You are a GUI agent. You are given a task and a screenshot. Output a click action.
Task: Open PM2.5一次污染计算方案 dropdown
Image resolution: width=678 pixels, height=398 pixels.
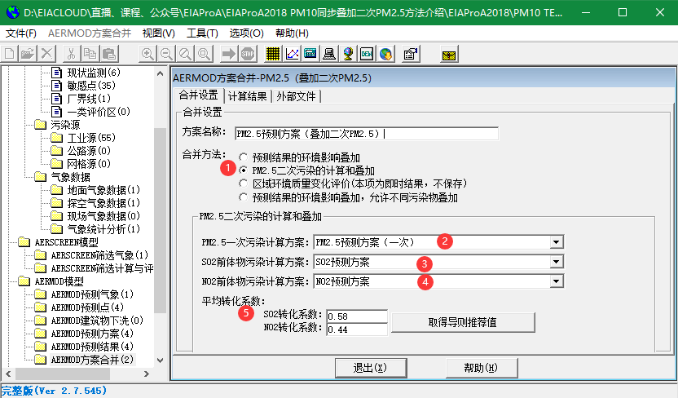tap(556, 242)
